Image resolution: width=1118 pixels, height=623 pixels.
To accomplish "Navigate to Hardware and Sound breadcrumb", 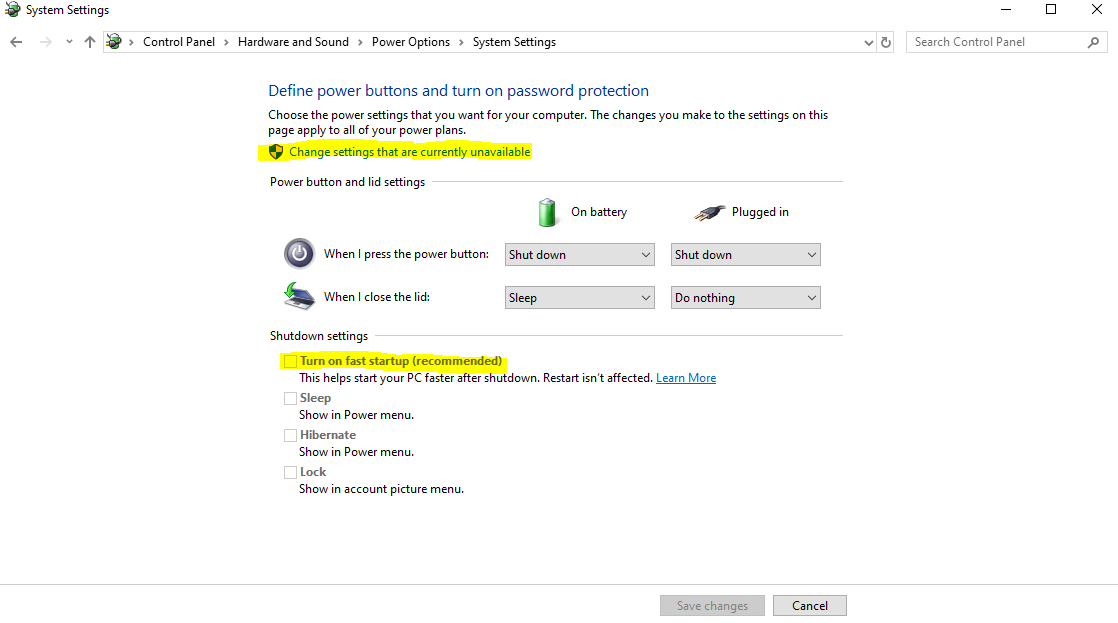I will 293,42.
